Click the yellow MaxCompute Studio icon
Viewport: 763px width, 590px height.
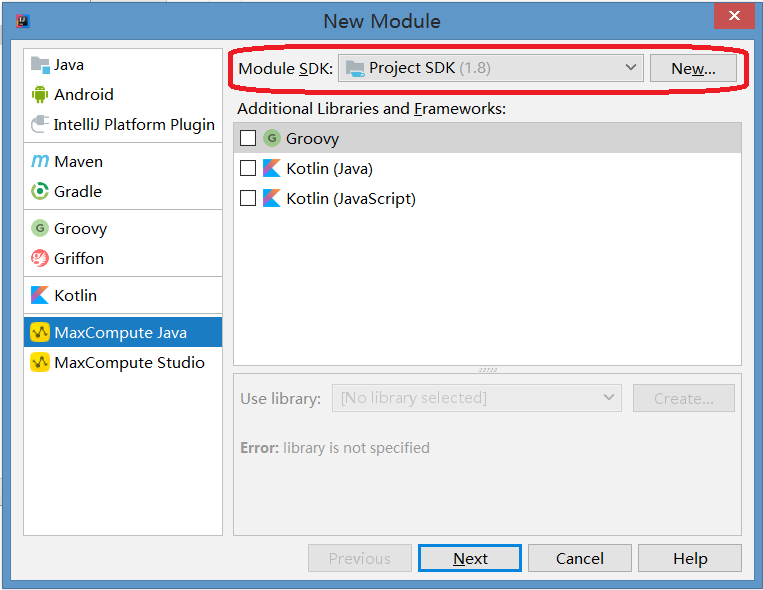point(40,362)
